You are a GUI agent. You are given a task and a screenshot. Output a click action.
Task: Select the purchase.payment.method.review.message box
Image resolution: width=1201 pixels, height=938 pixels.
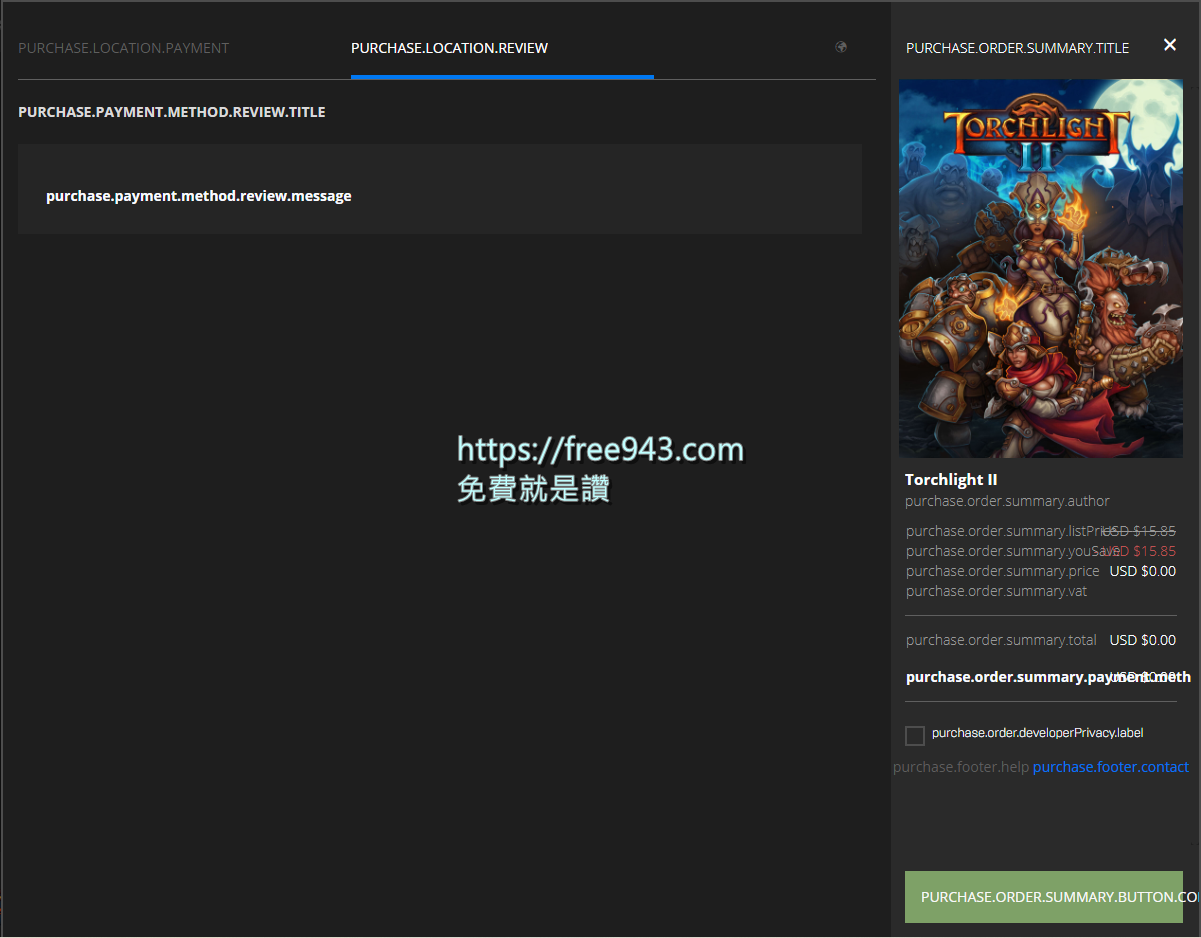[x=440, y=189]
